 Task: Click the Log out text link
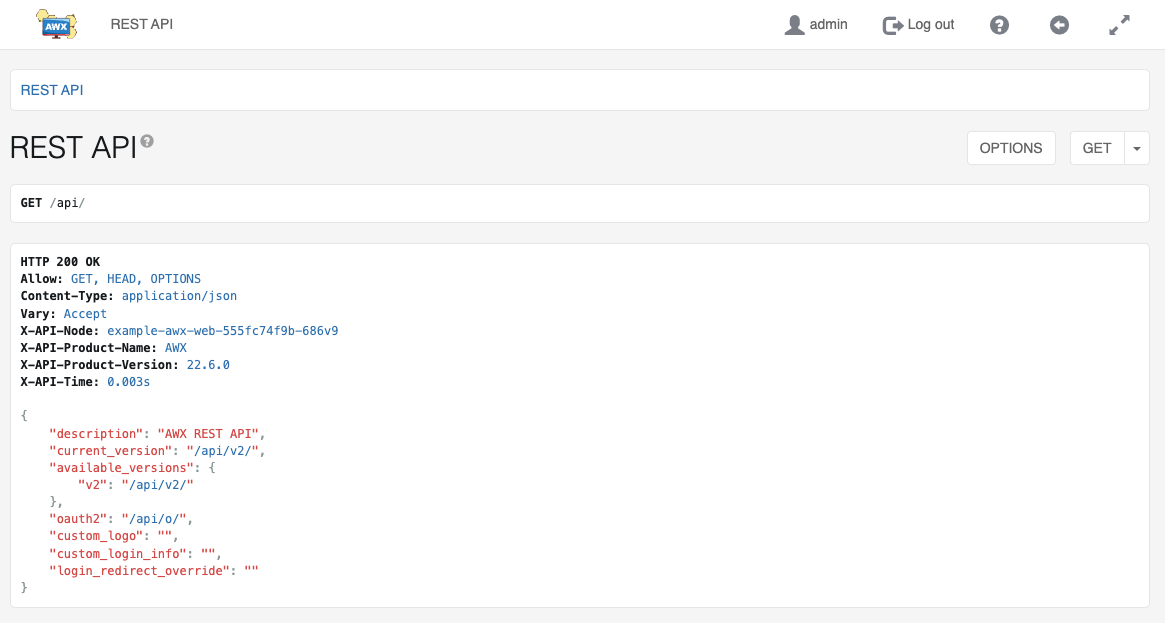coord(930,24)
